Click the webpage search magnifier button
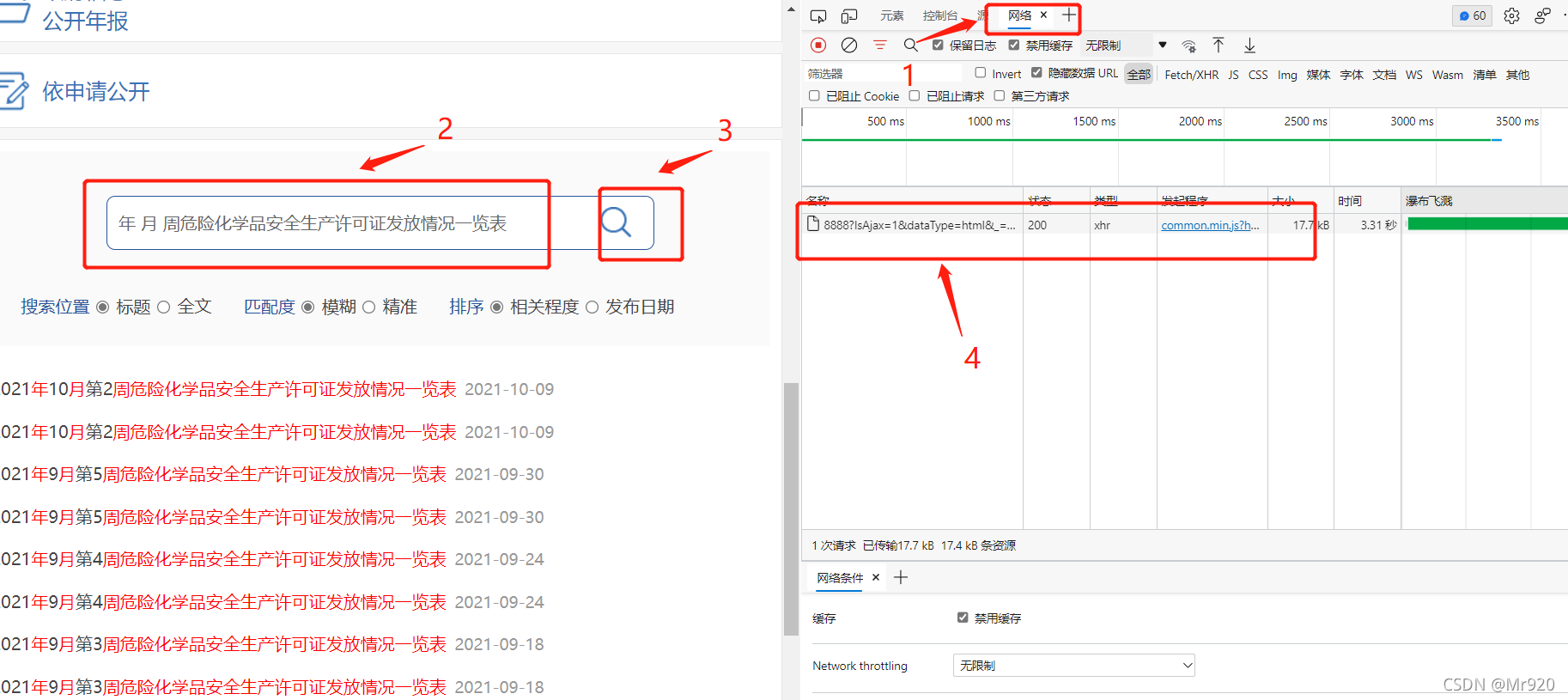Viewport: 1568px width, 700px height. pyautogui.click(x=616, y=222)
